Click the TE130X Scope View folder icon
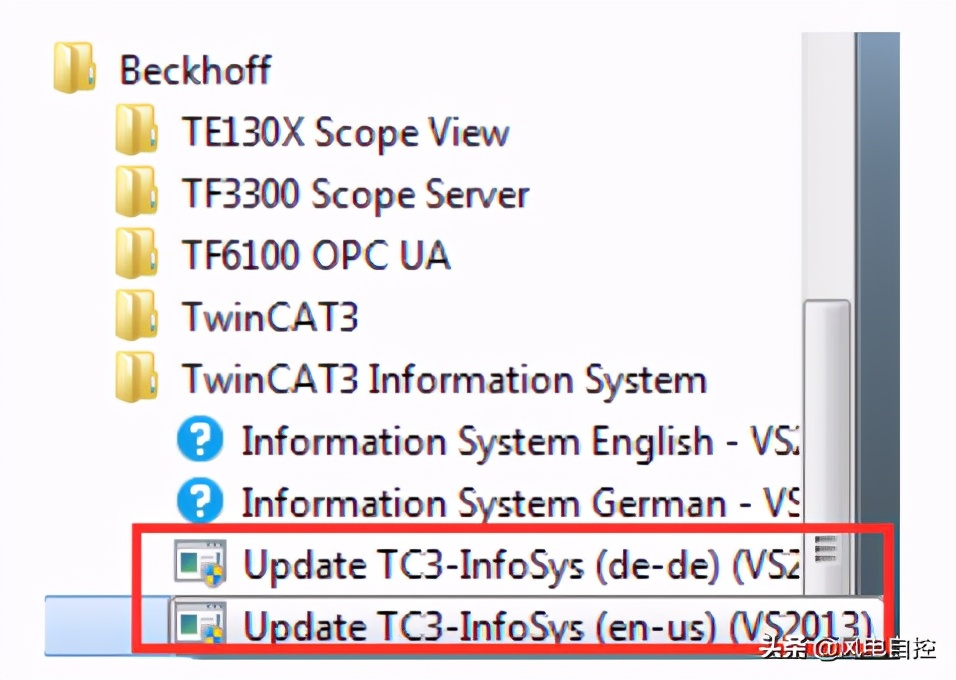The height and width of the screenshot is (680, 956). (x=136, y=132)
